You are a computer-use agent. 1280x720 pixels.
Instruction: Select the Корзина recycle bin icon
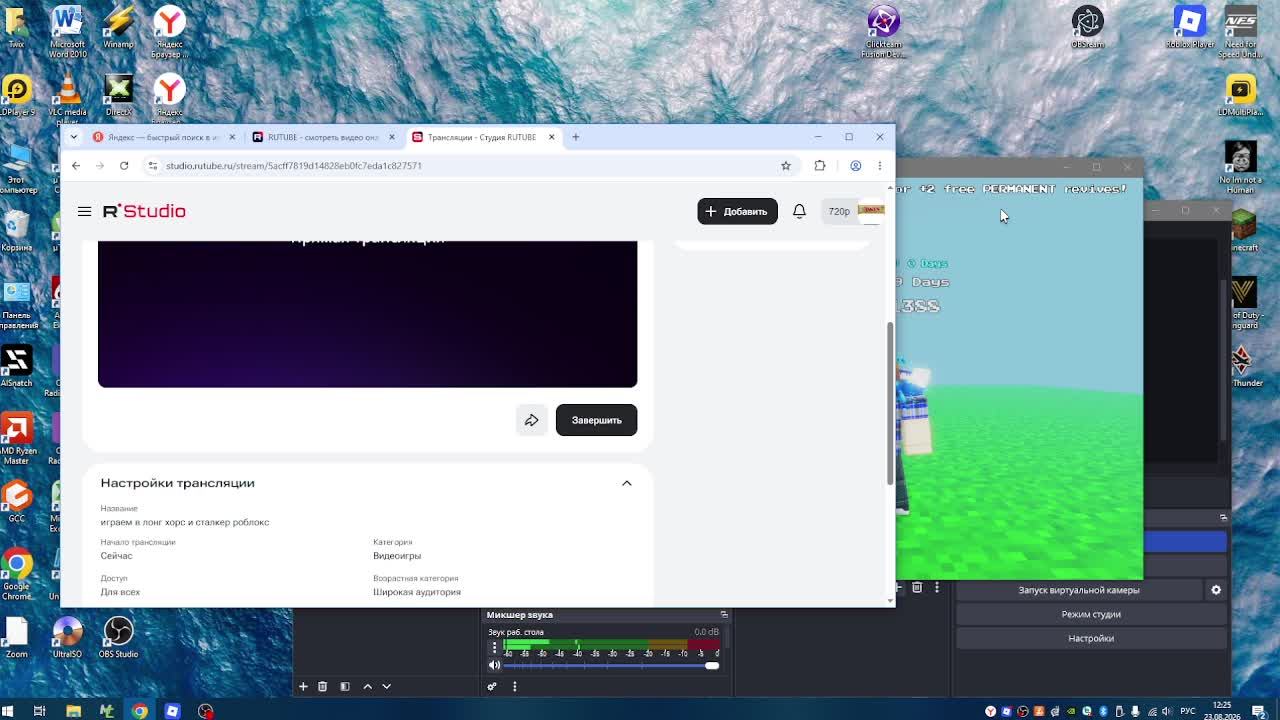tap(16, 230)
